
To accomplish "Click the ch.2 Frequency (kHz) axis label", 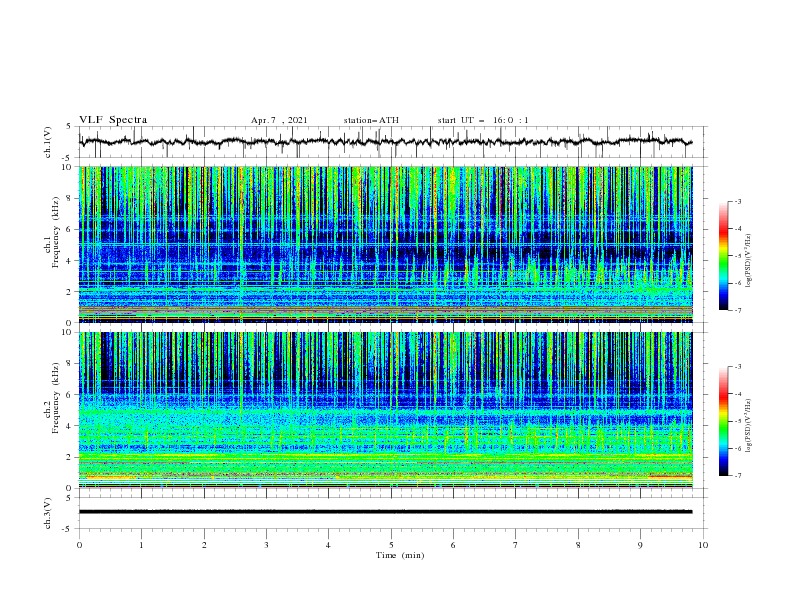I will pyautogui.click(x=52, y=397).
